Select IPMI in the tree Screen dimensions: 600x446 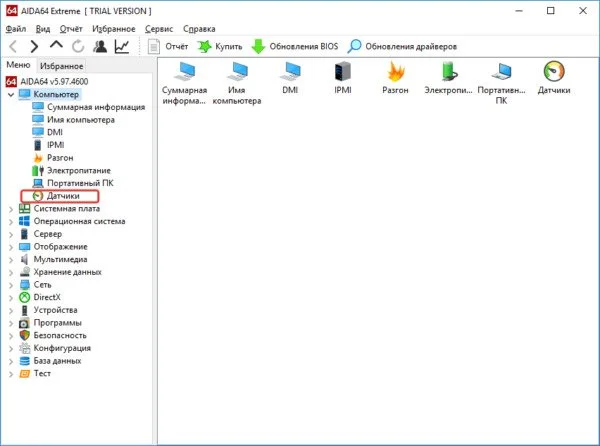pyautogui.click(x=55, y=145)
